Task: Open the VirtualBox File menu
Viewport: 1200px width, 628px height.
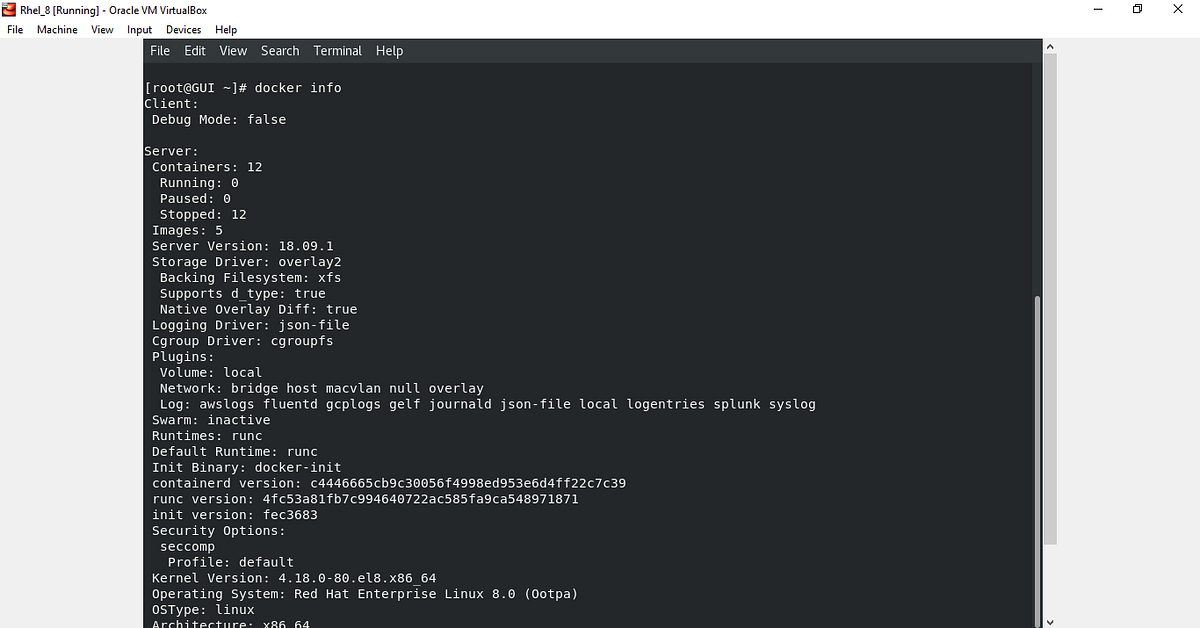Action: pyautogui.click(x=15, y=29)
